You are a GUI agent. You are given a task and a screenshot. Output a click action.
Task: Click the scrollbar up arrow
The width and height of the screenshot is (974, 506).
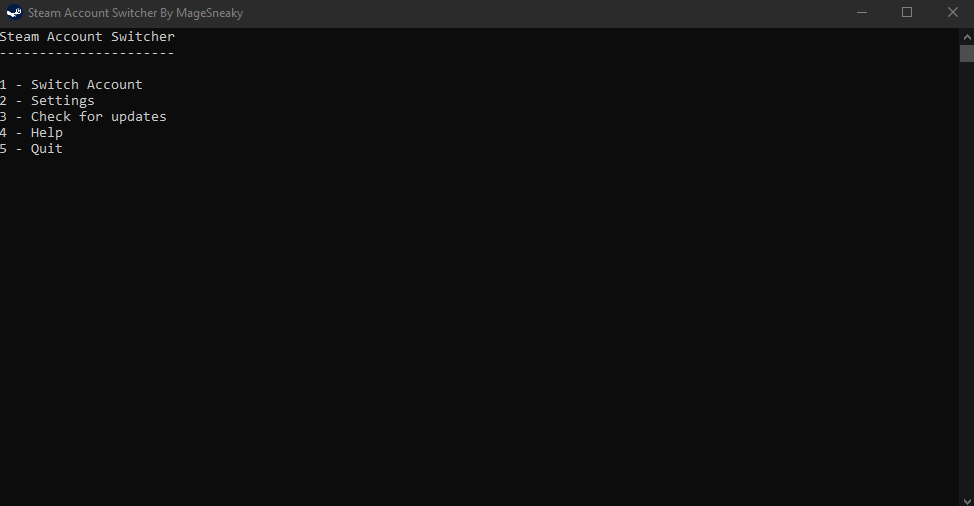pos(967,37)
